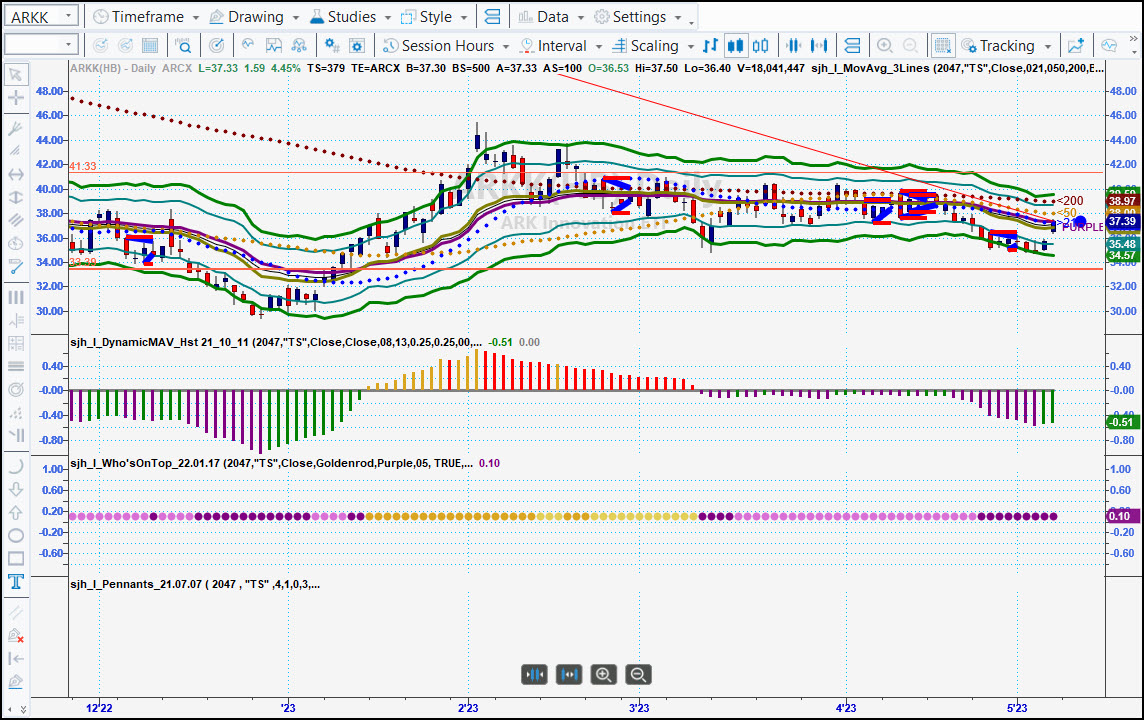This screenshot has height=720, width=1144.
Task: Select the OHLC bar chart style
Action: pyautogui.click(x=710, y=45)
